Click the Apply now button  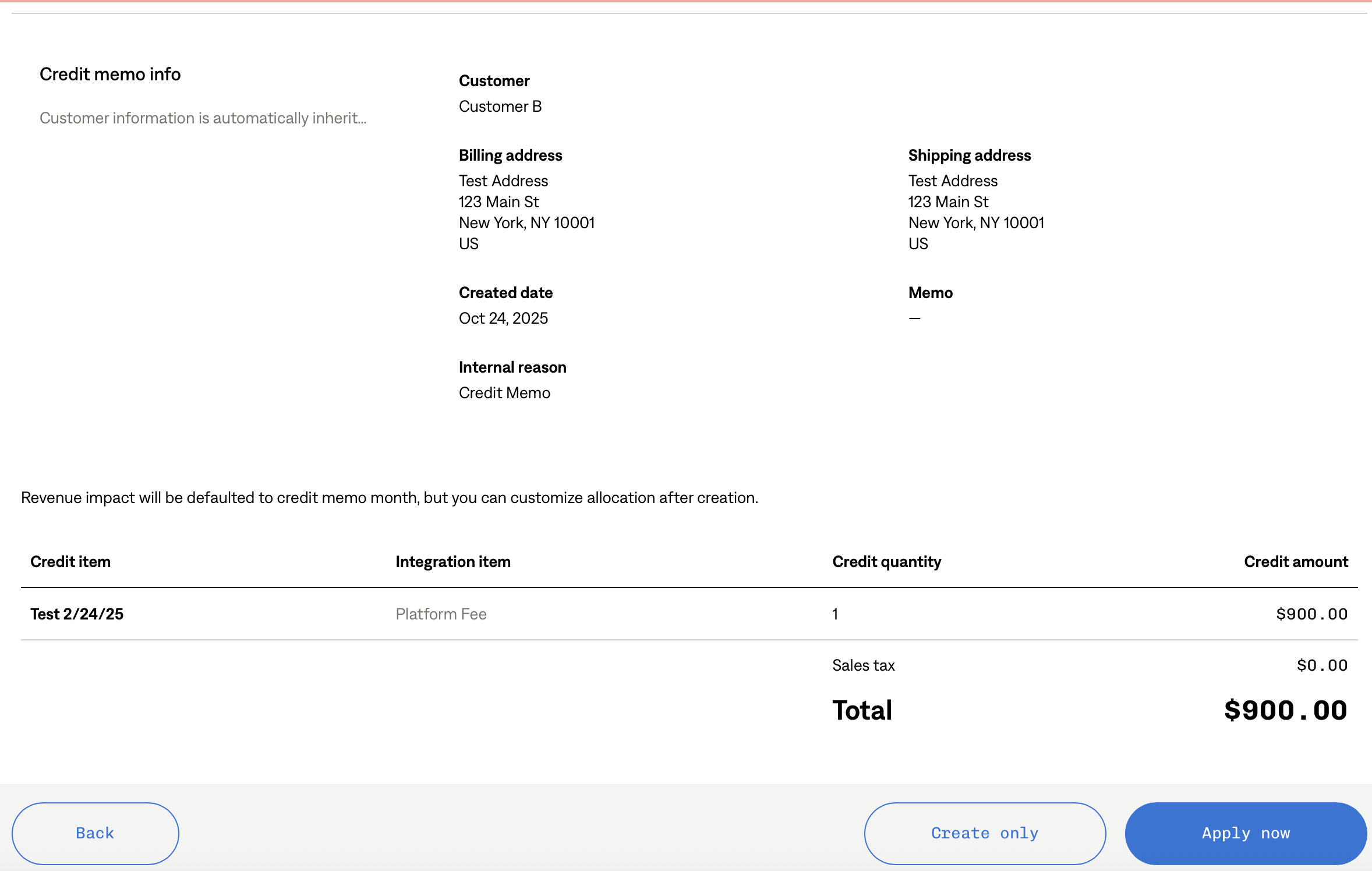click(1246, 833)
